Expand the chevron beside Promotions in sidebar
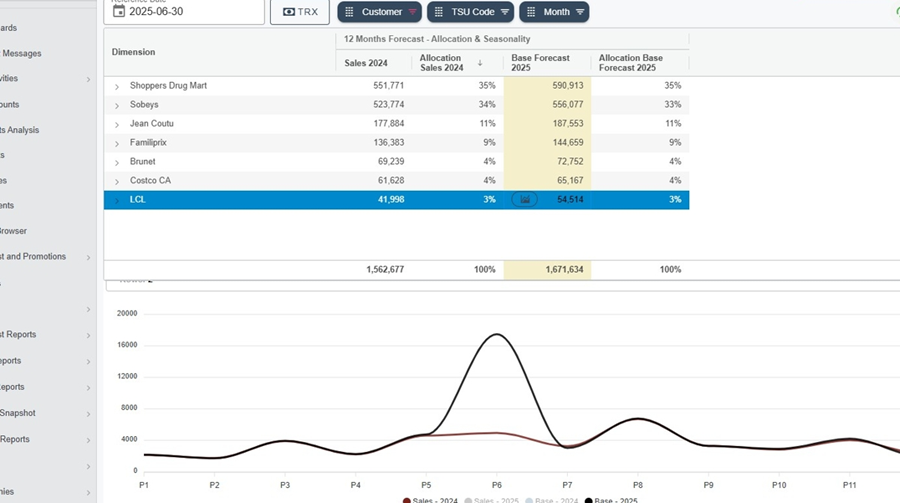 coord(88,257)
